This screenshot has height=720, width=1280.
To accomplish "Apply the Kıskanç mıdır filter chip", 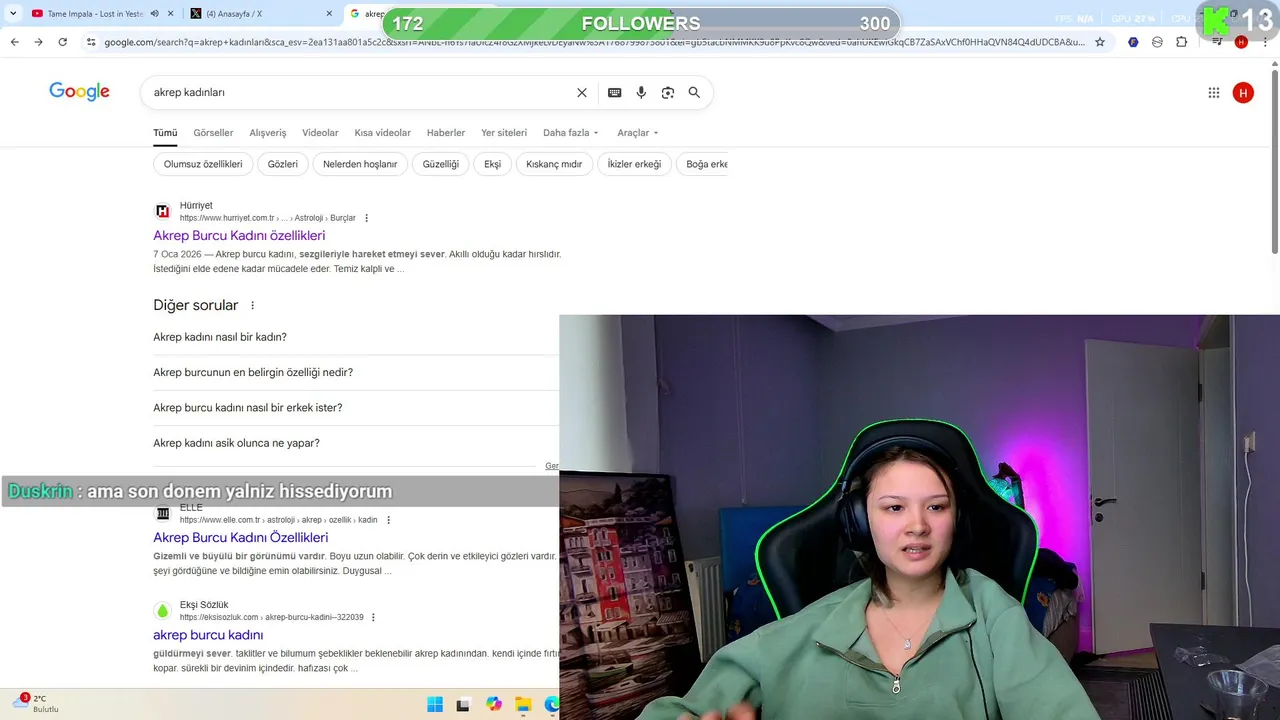I will click(554, 164).
